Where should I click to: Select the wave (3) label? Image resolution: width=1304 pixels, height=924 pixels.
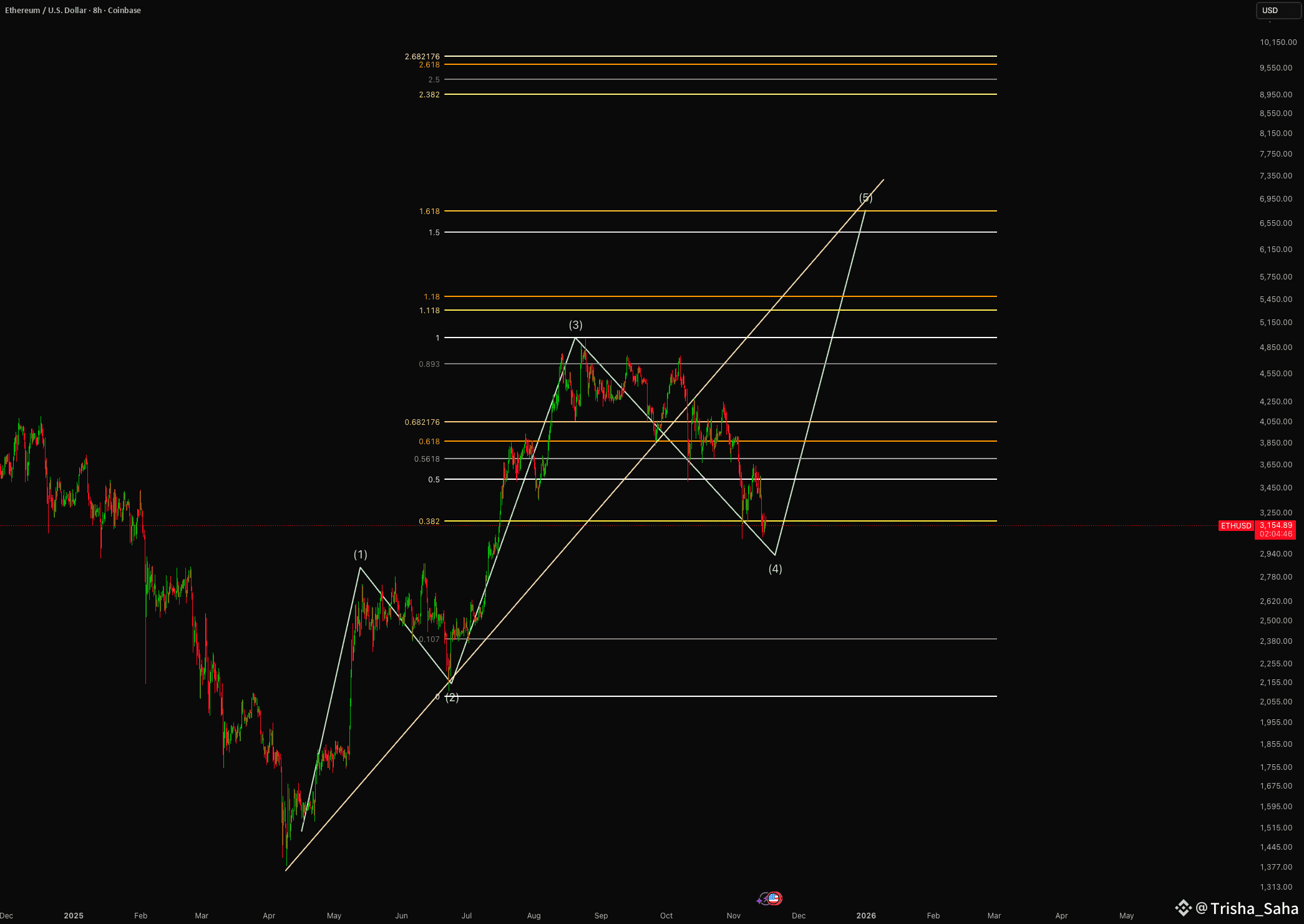pyautogui.click(x=575, y=324)
